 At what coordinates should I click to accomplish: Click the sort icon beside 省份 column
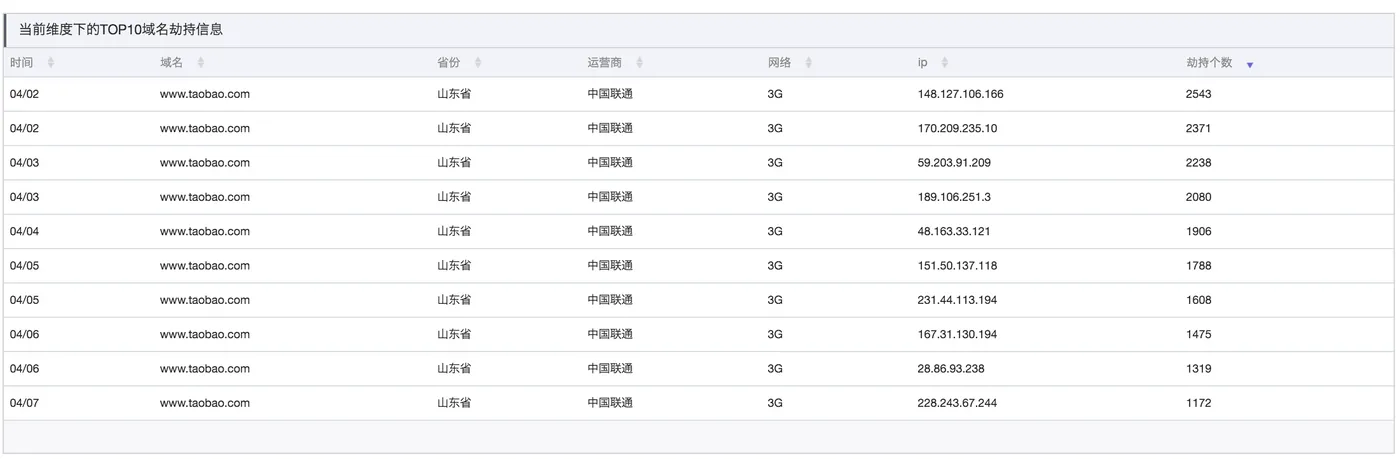click(478, 63)
